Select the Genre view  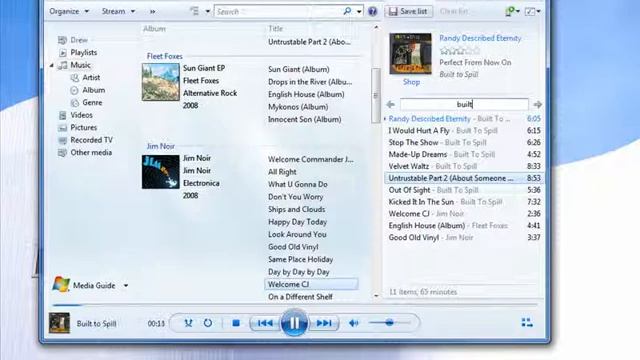click(92, 102)
